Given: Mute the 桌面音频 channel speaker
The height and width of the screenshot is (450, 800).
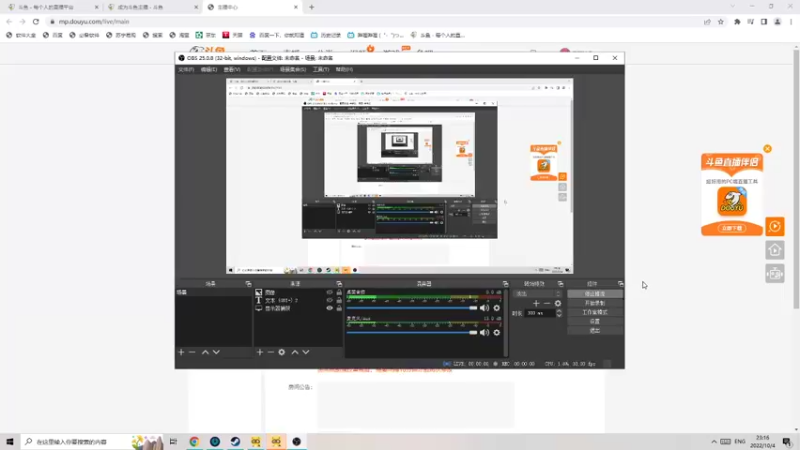Looking at the screenshot, I should tap(484, 308).
